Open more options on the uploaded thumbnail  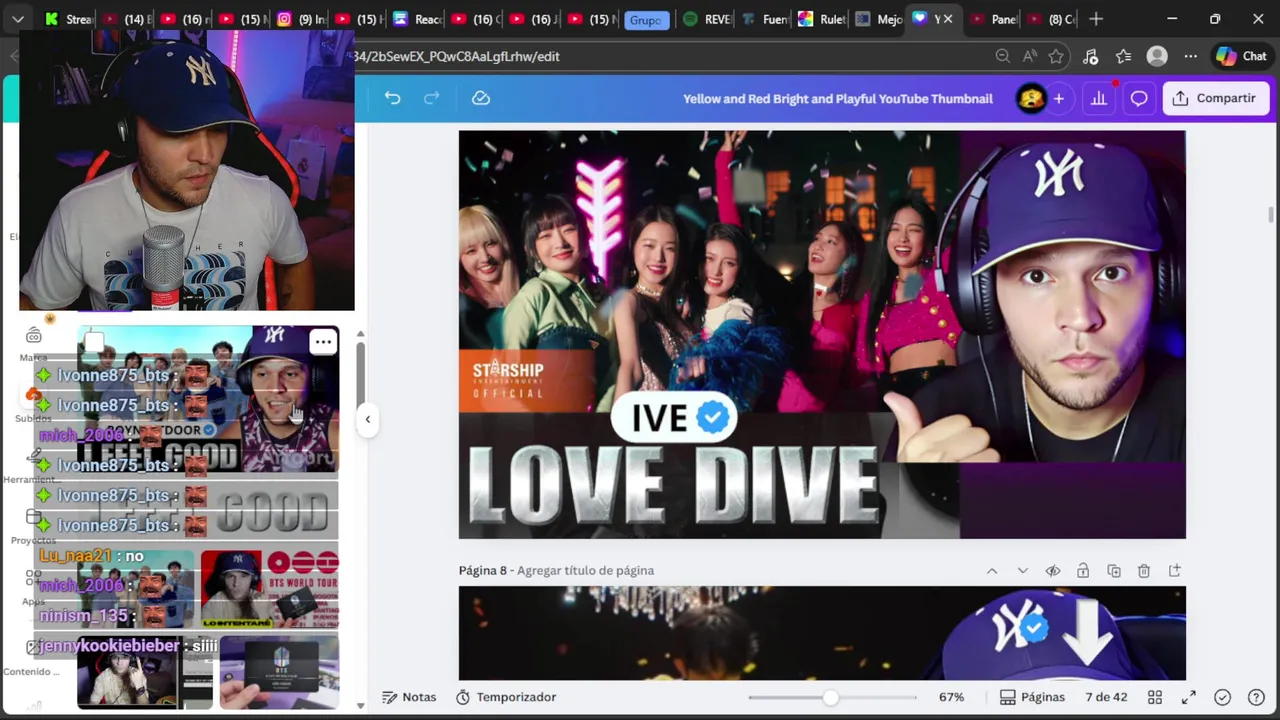[x=323, y=342]
